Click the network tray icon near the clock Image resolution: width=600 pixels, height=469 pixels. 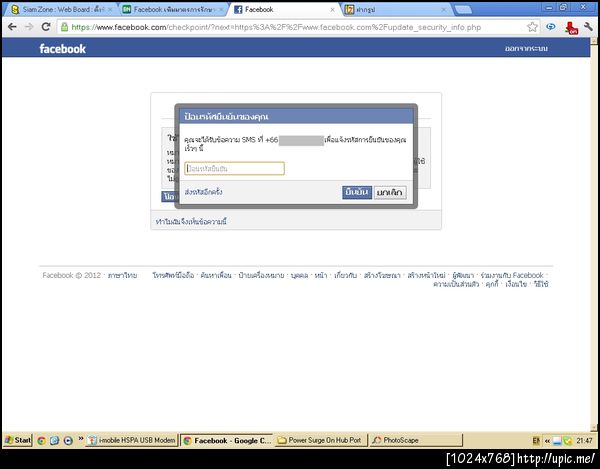[x=557, y=441]
